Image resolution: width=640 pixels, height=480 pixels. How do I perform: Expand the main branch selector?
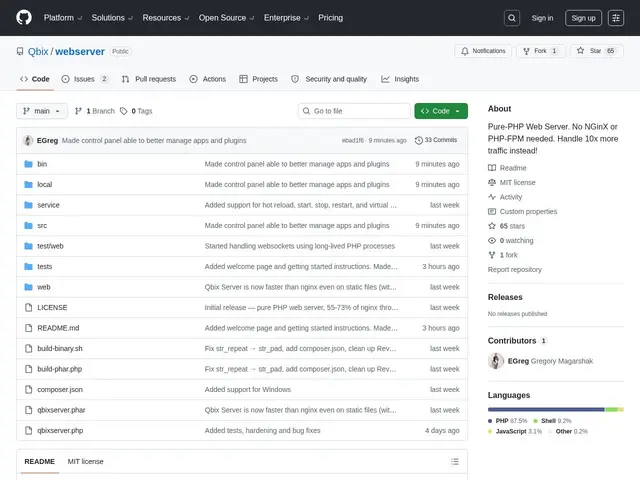coord(42,111)
